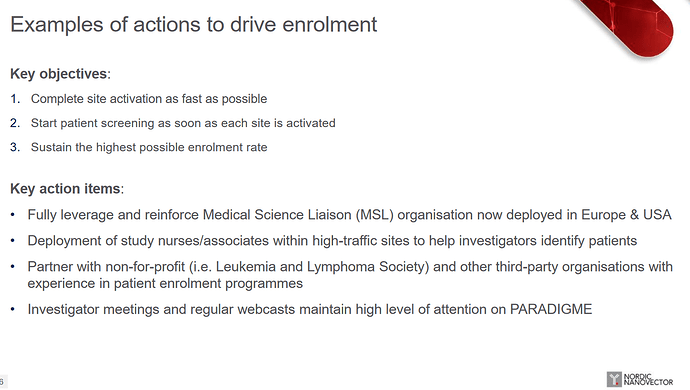Click the Nordic Nanovector logo icon
This screenshot has width=690, height=390.
coord(614,379)
